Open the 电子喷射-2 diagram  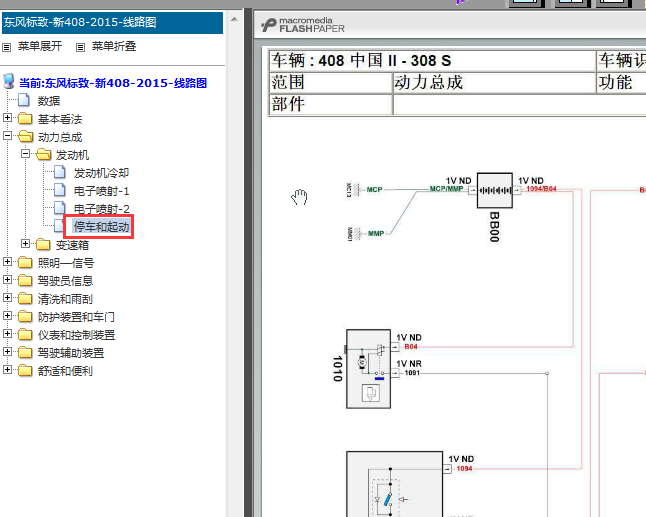coord(101,209)
